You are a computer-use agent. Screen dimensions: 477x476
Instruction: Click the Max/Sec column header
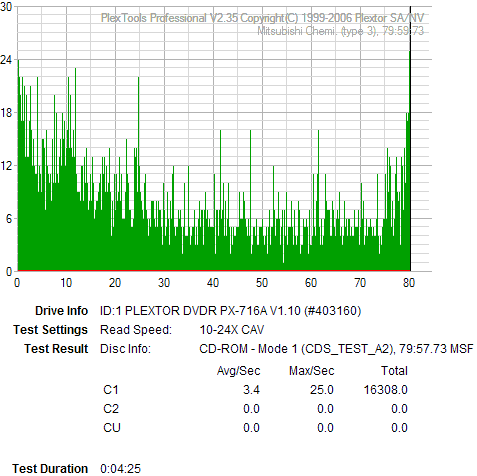coord(311,371)
